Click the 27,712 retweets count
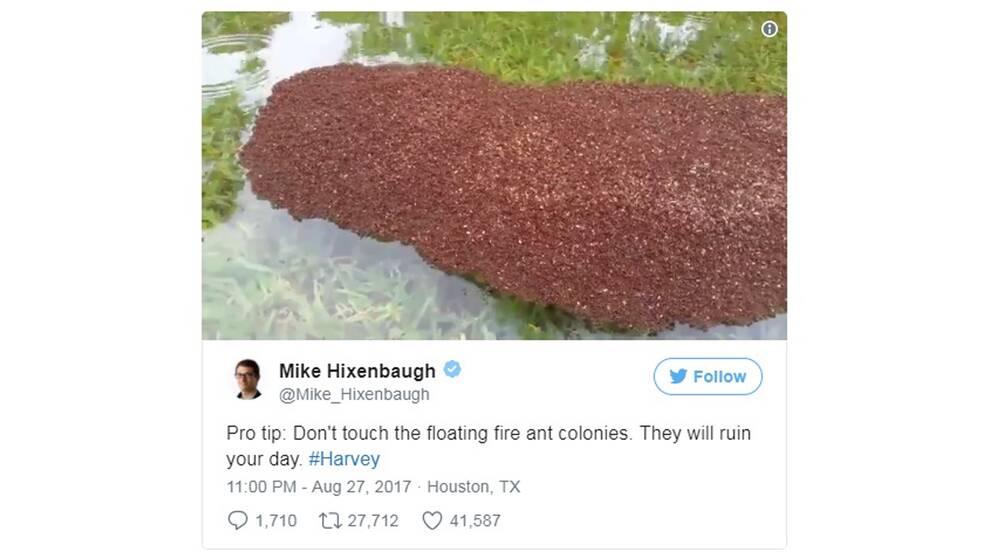Viewport: 992px width, 558px height. point(373,521)
